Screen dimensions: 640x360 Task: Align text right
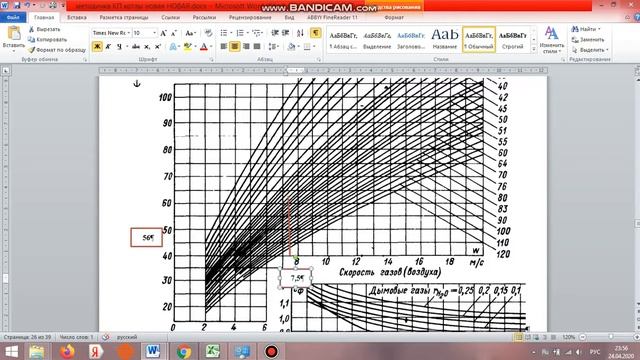point(246,47)
